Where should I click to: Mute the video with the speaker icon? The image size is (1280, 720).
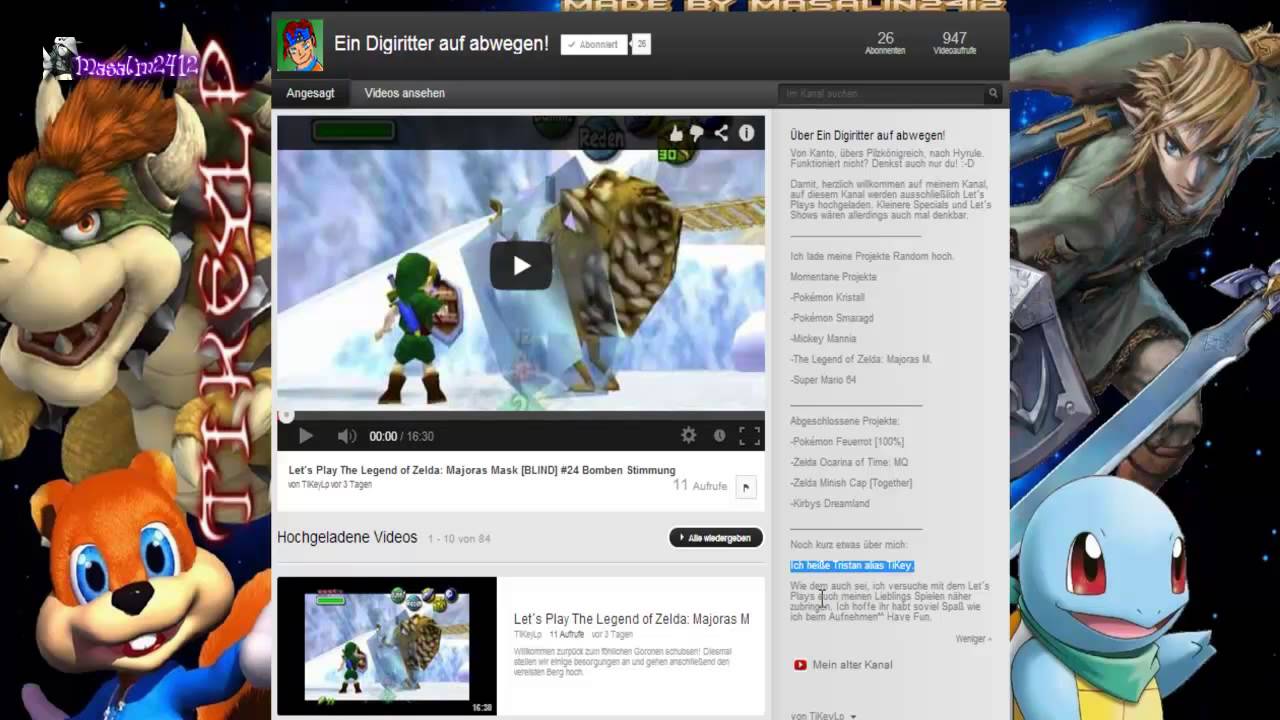pos(347,436)
